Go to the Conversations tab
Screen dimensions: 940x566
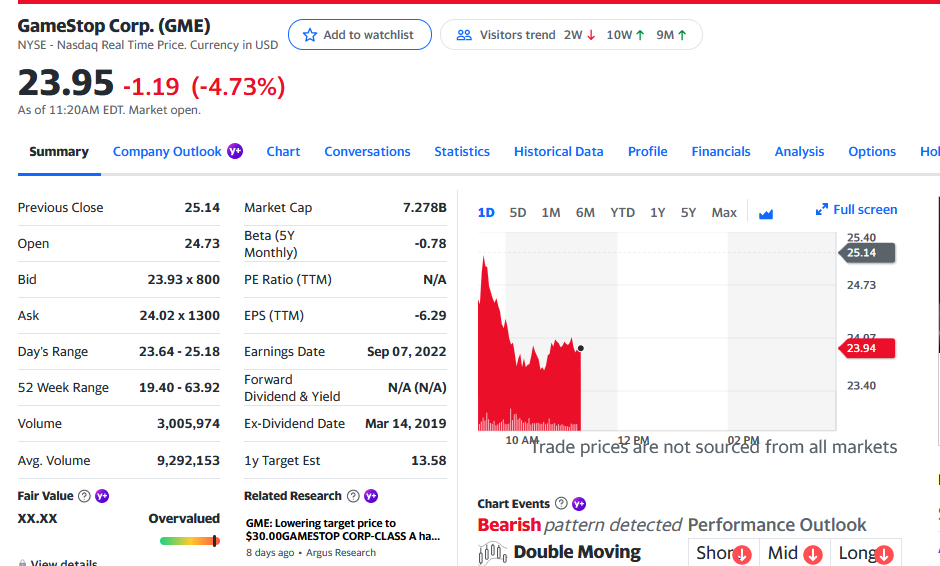pyautogui.click(x=367, y=152)
